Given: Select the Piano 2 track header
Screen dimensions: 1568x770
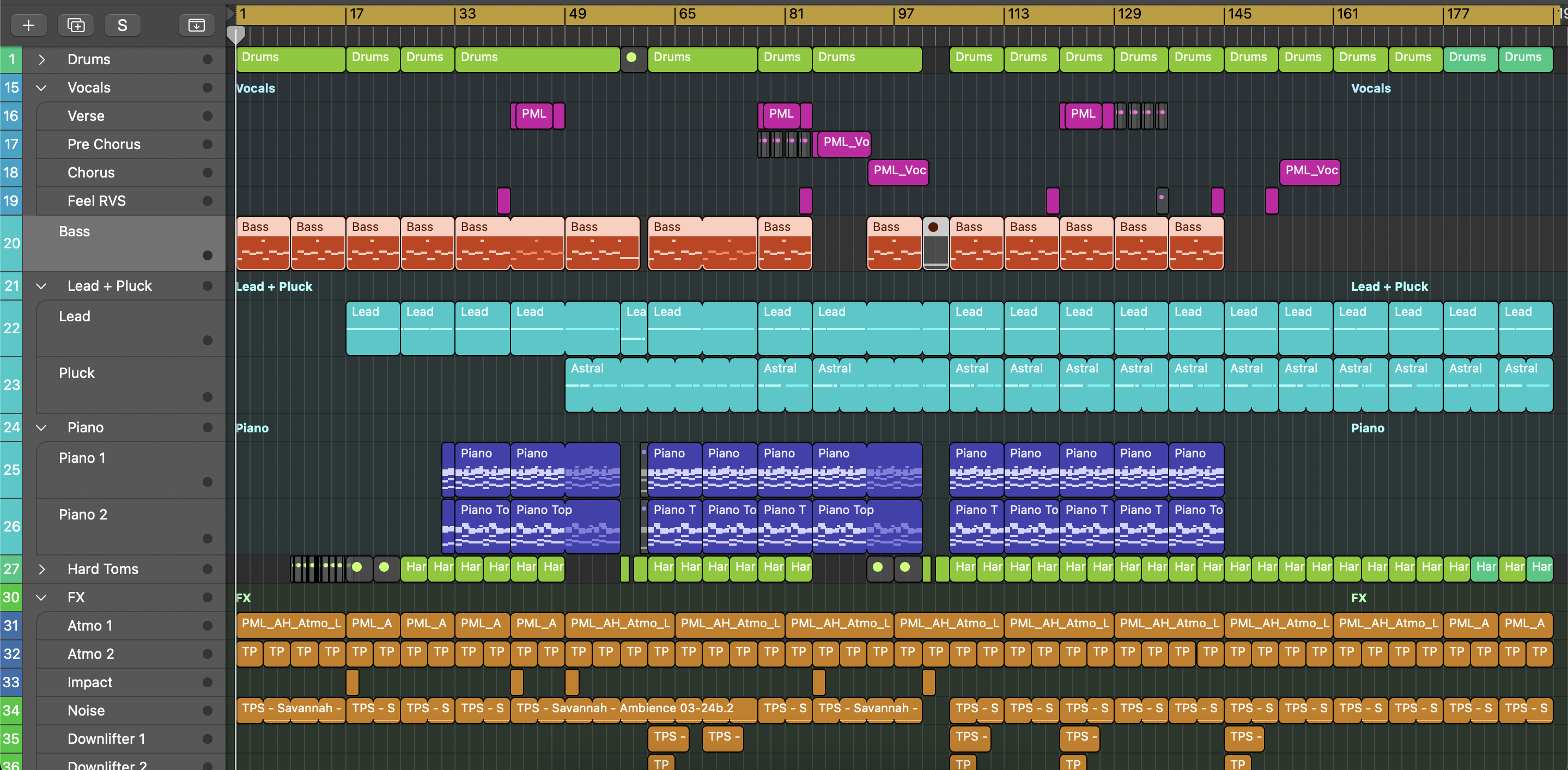Looking at the screenshot, I should coord(131,527).
